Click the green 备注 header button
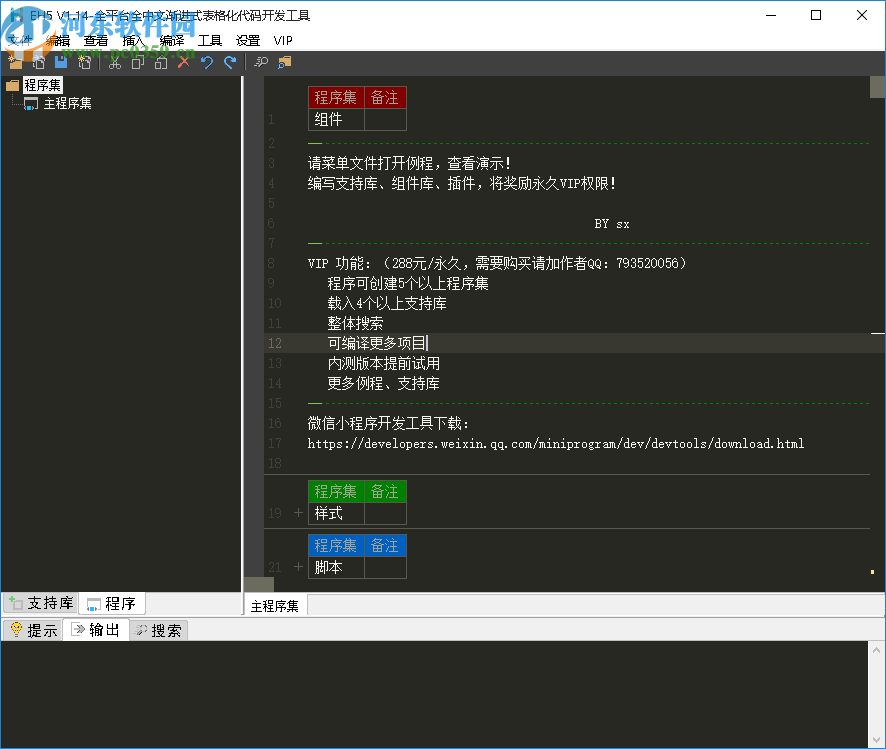The width and height of the screenshot is (886, 749). 386,491
